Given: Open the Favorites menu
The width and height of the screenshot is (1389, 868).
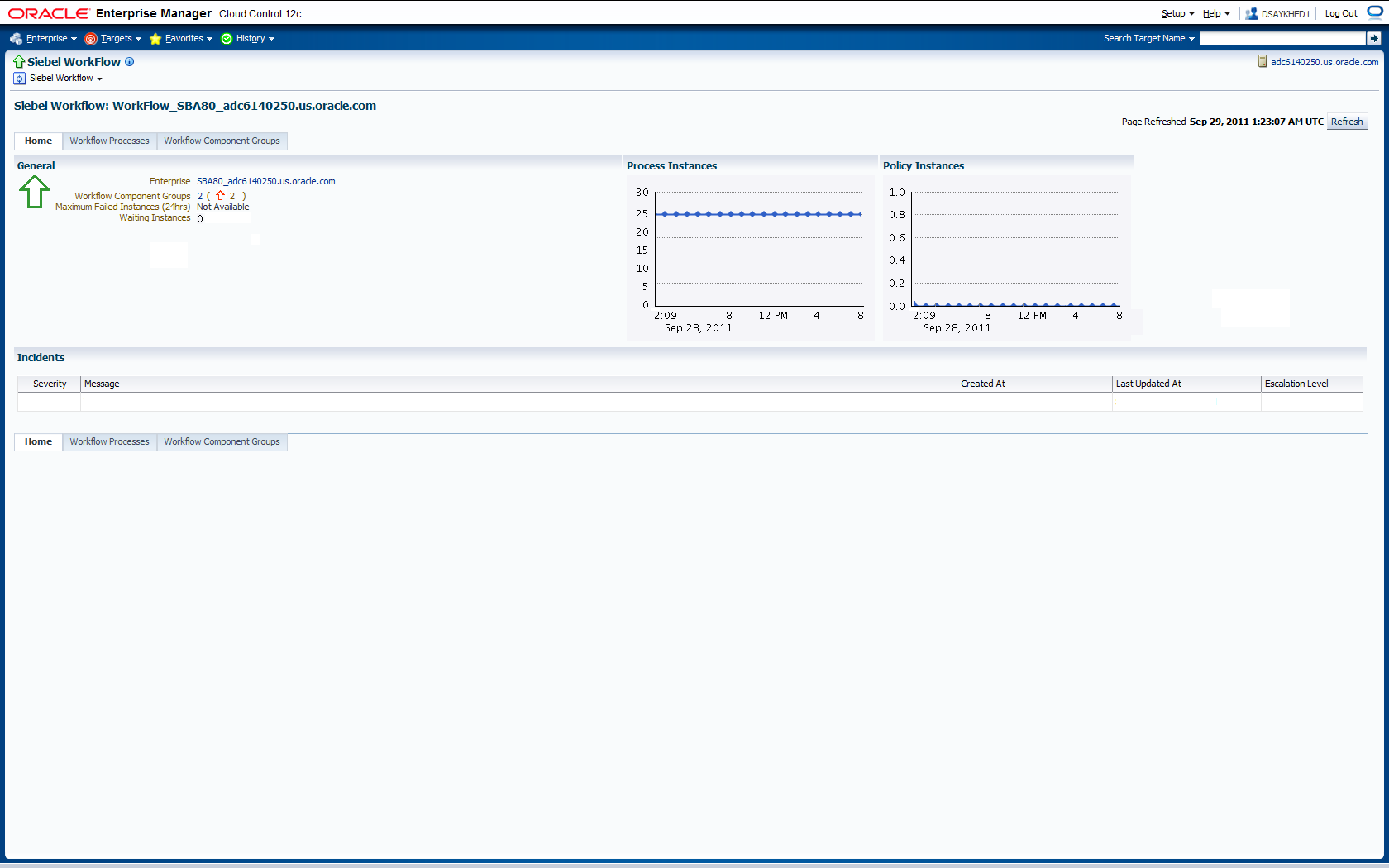Looking at the screenshot, I should click(x=189, y=38).
